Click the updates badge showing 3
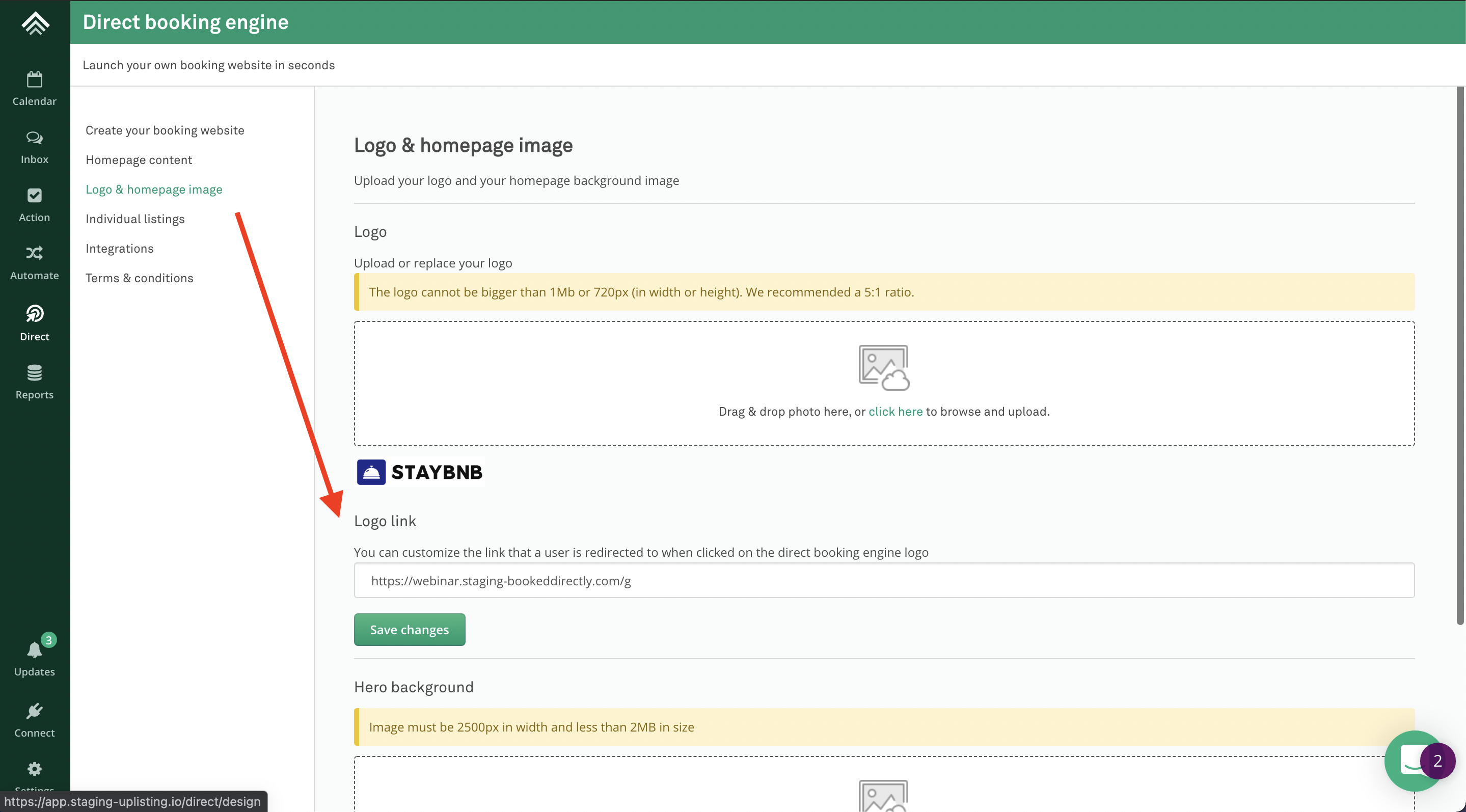The height and width of the screenshot is (812, 1466). (x=49, y=640)
